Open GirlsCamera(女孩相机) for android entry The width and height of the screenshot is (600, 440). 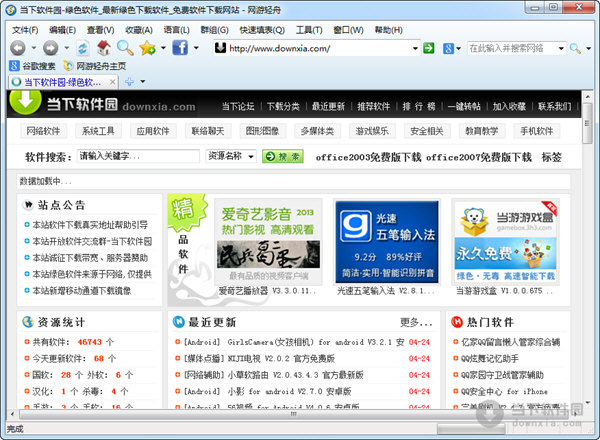tap(292, 342)
